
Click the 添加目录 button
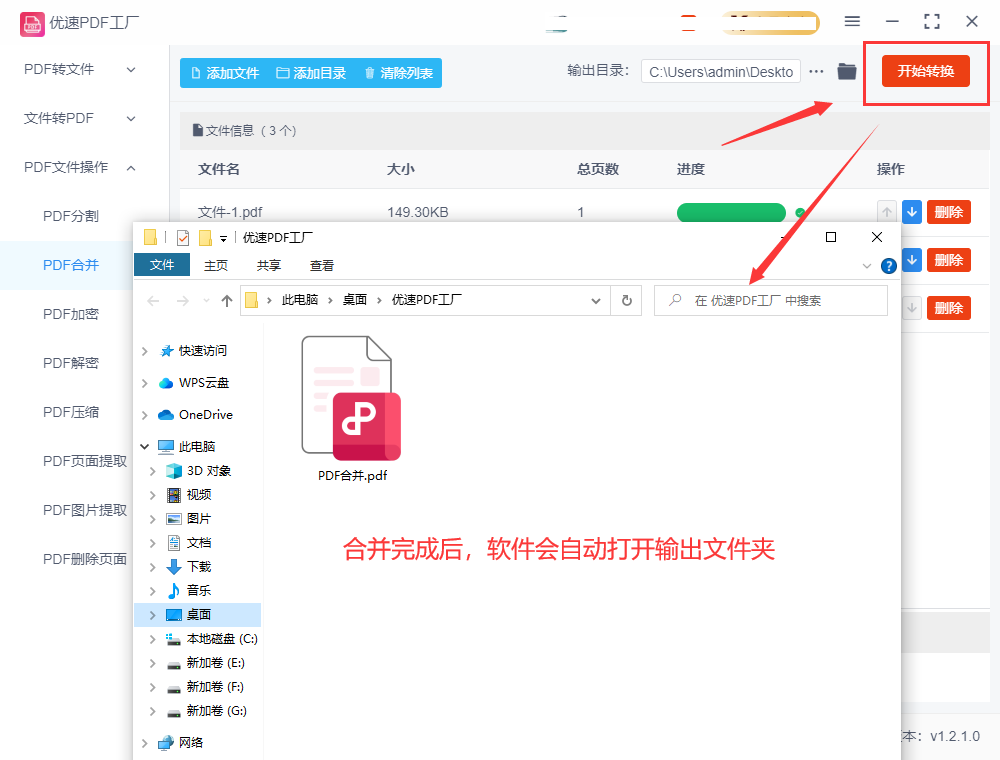pyautogui.click(x=311, y=73)
